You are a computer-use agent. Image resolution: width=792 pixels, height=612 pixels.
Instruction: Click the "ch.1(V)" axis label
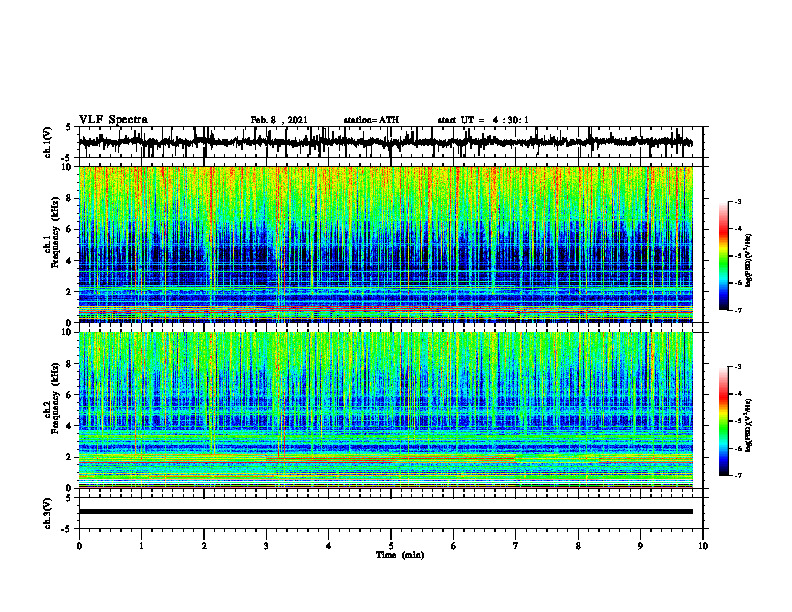[x=48, y=142]
